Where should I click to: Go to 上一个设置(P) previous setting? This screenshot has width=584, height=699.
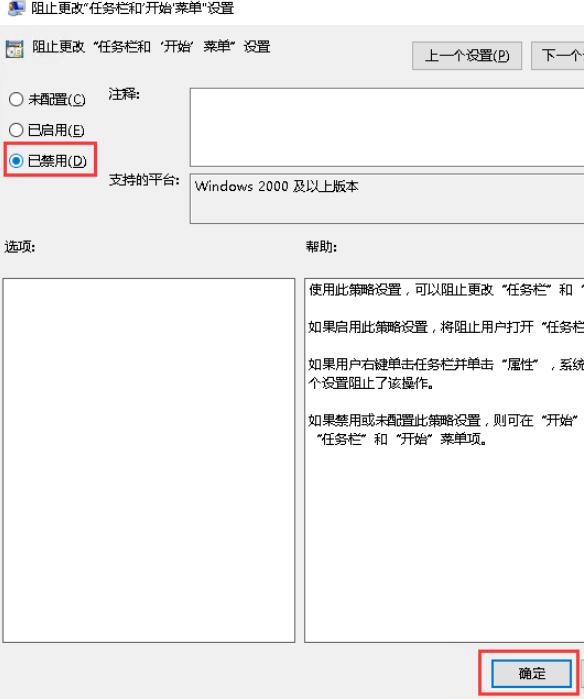[467, 56]
